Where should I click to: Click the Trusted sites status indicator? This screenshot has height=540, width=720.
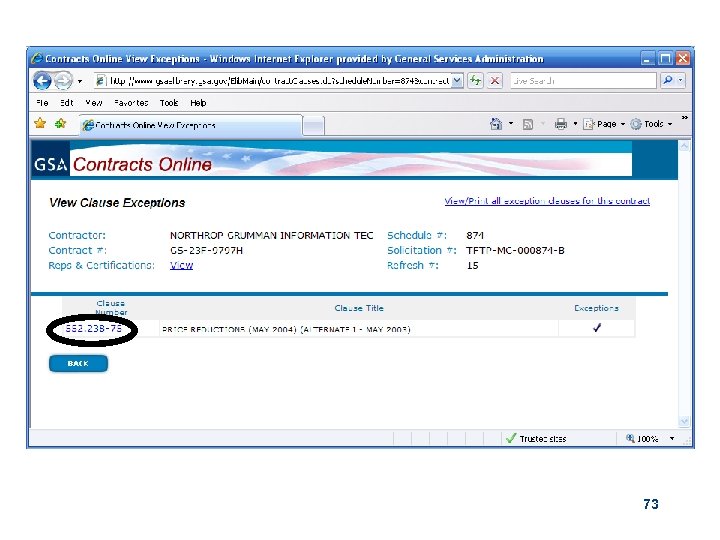pyautogui.click(x=536, y=439)
